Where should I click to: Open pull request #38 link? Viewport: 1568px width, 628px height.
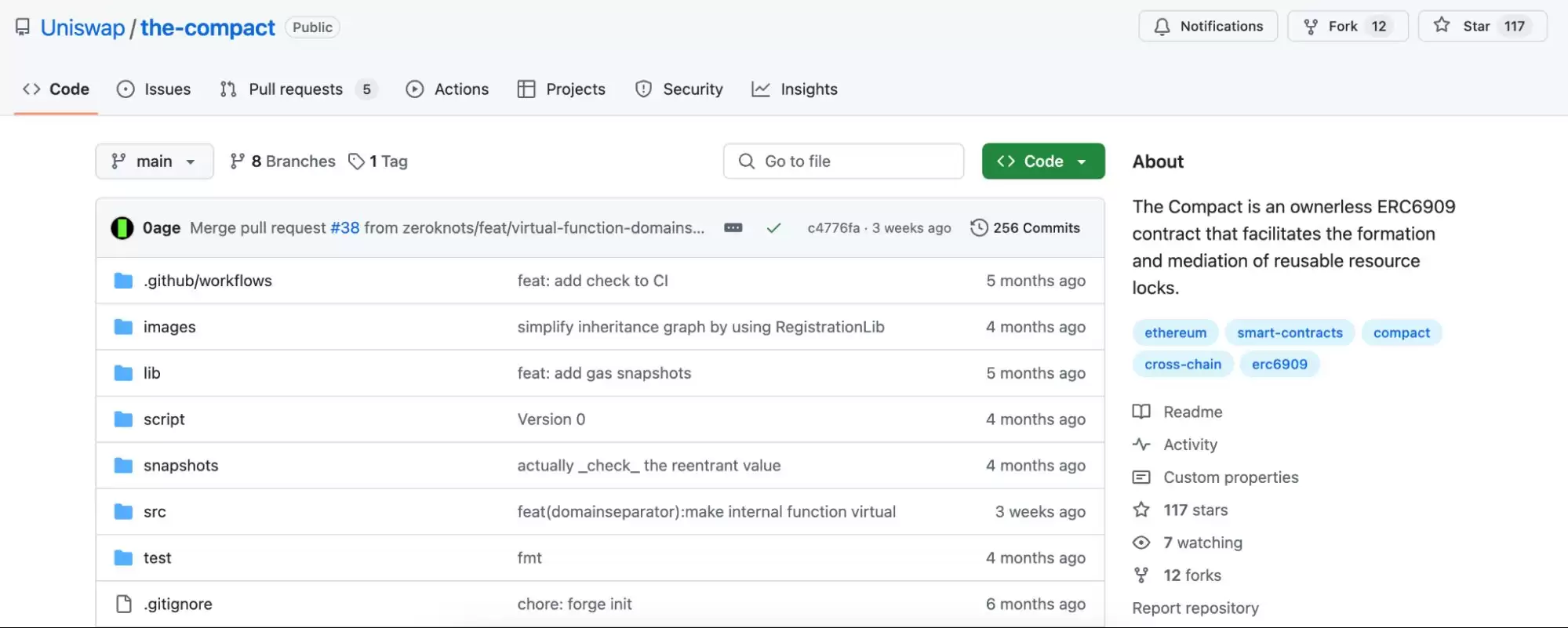click(x=344, y=228)
